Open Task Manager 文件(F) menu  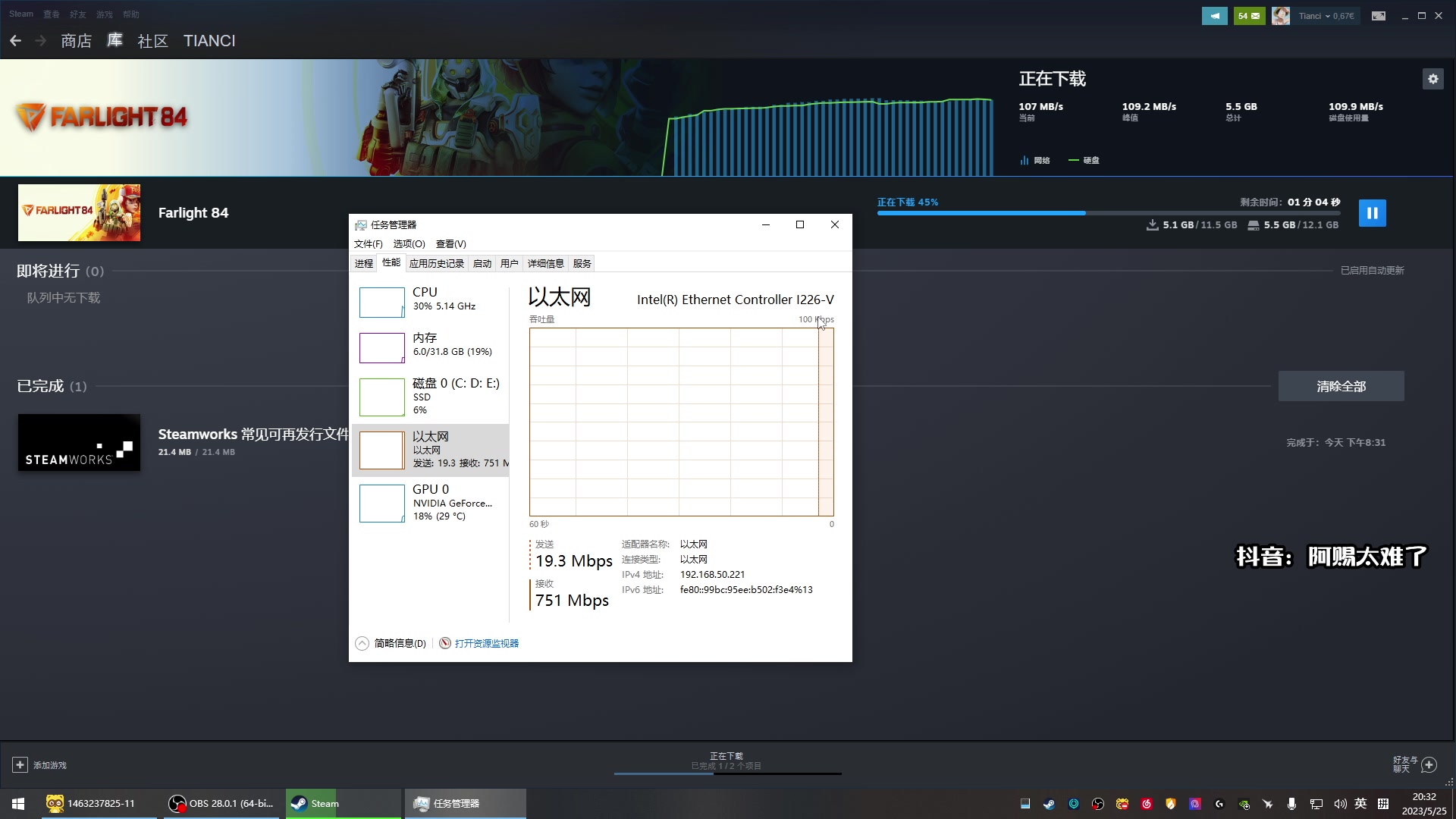click(x=368, y=244)
